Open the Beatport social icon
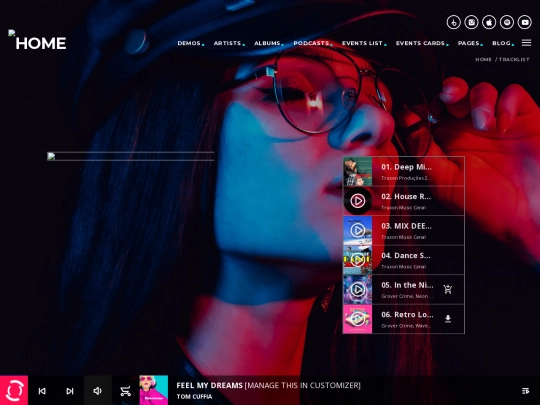 coord(454,22)
